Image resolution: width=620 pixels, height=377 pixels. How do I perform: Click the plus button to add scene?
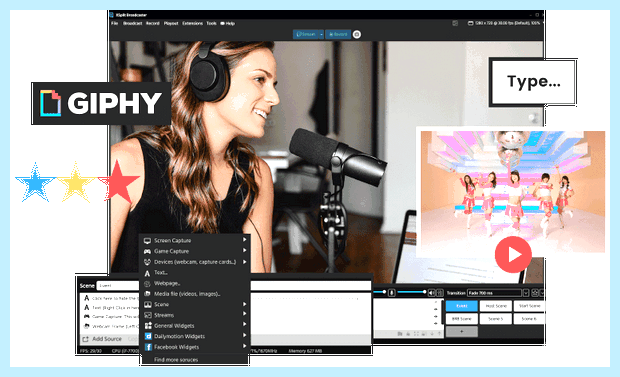point(461,332)
